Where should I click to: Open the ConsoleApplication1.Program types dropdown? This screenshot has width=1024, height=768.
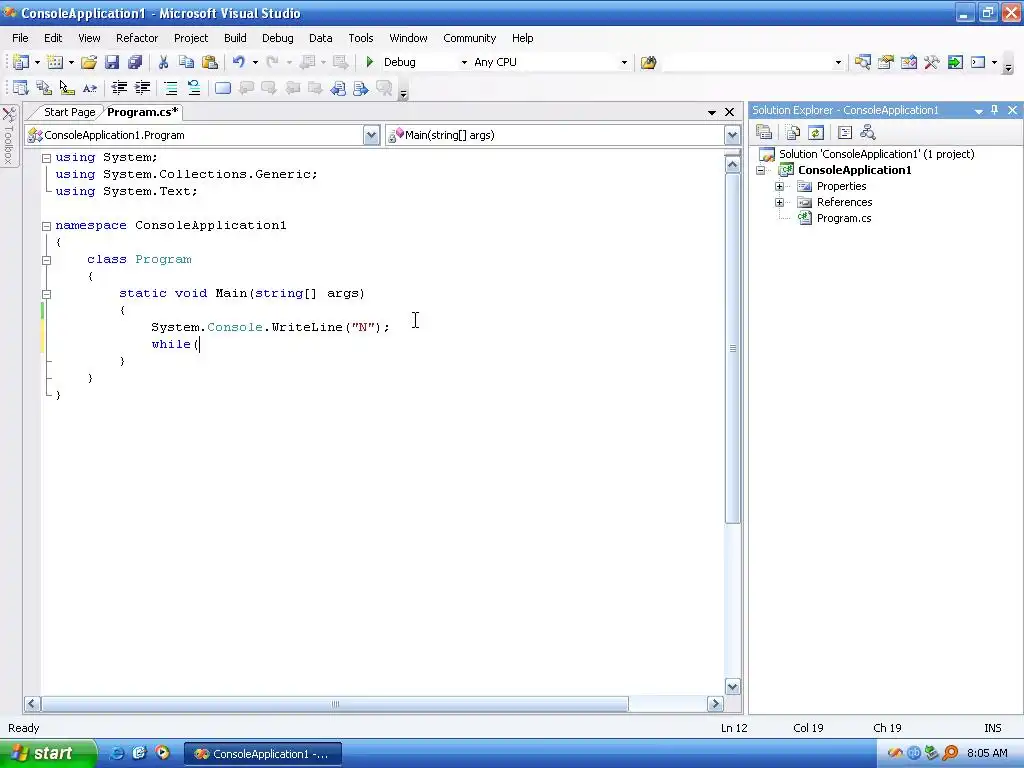[x=371, y=135]
